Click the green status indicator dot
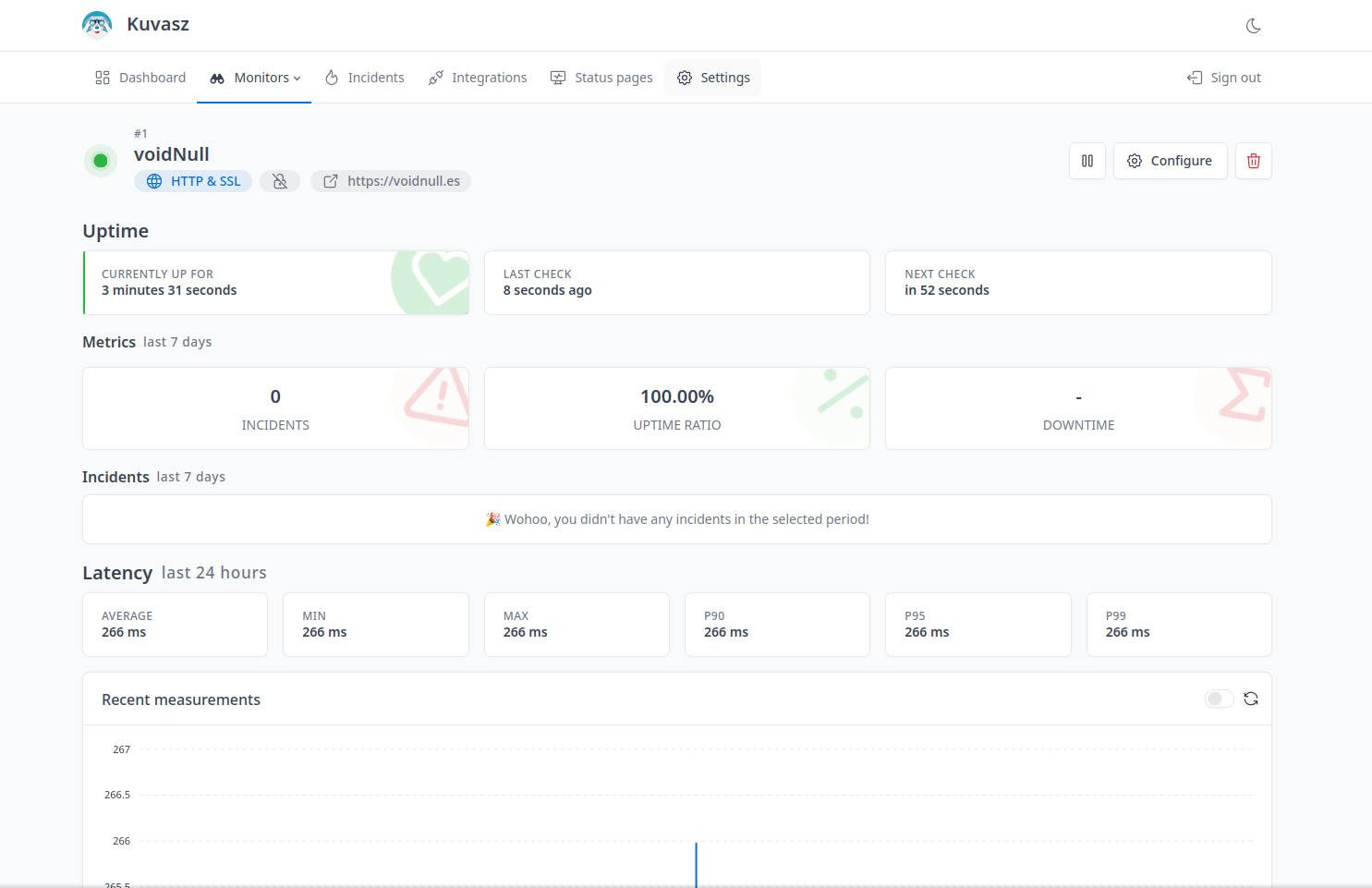Image resolution: width=1372 pixels, height=888 pixels. 101,161
